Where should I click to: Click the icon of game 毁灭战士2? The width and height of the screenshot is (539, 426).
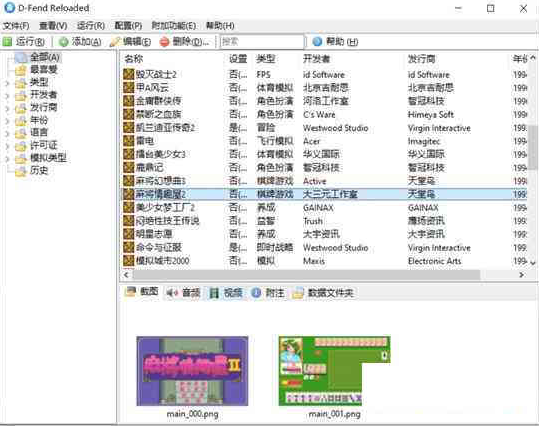pyautogui.click(x=129, y=74)
